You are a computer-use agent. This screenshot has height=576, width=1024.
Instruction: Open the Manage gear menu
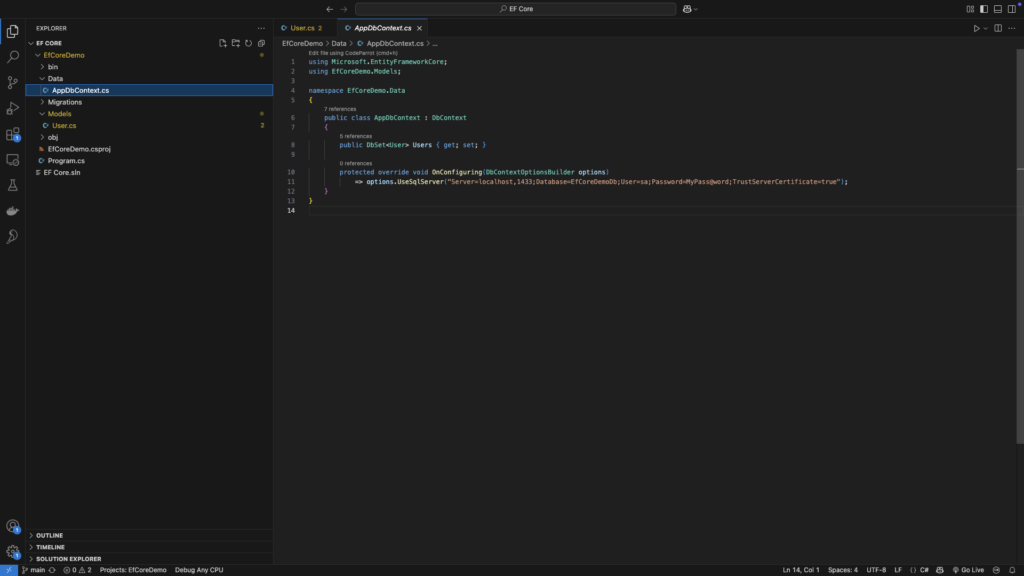coord(12,552)
